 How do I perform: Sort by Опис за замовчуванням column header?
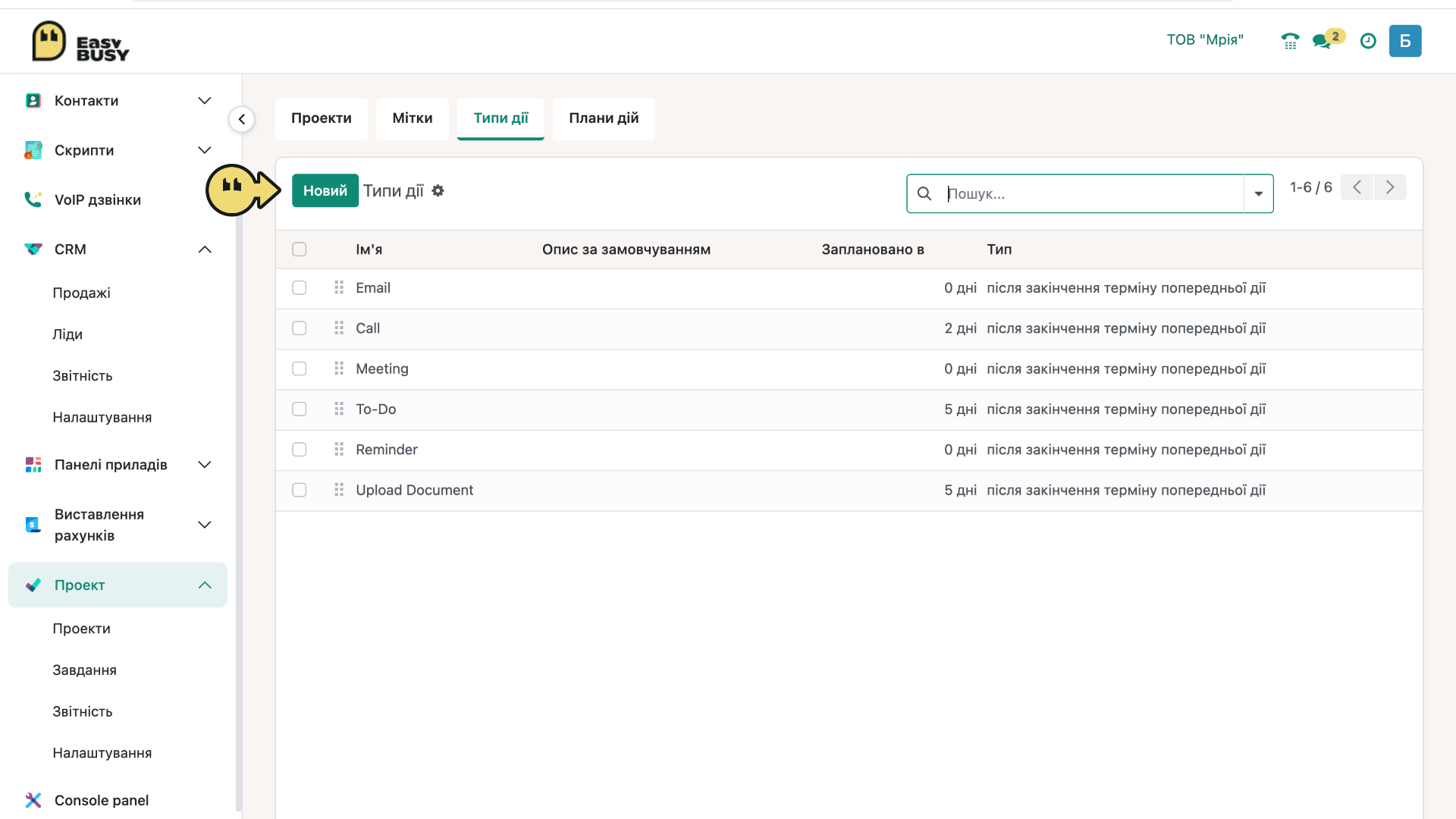pyautogui.click(x=626, y=249)
